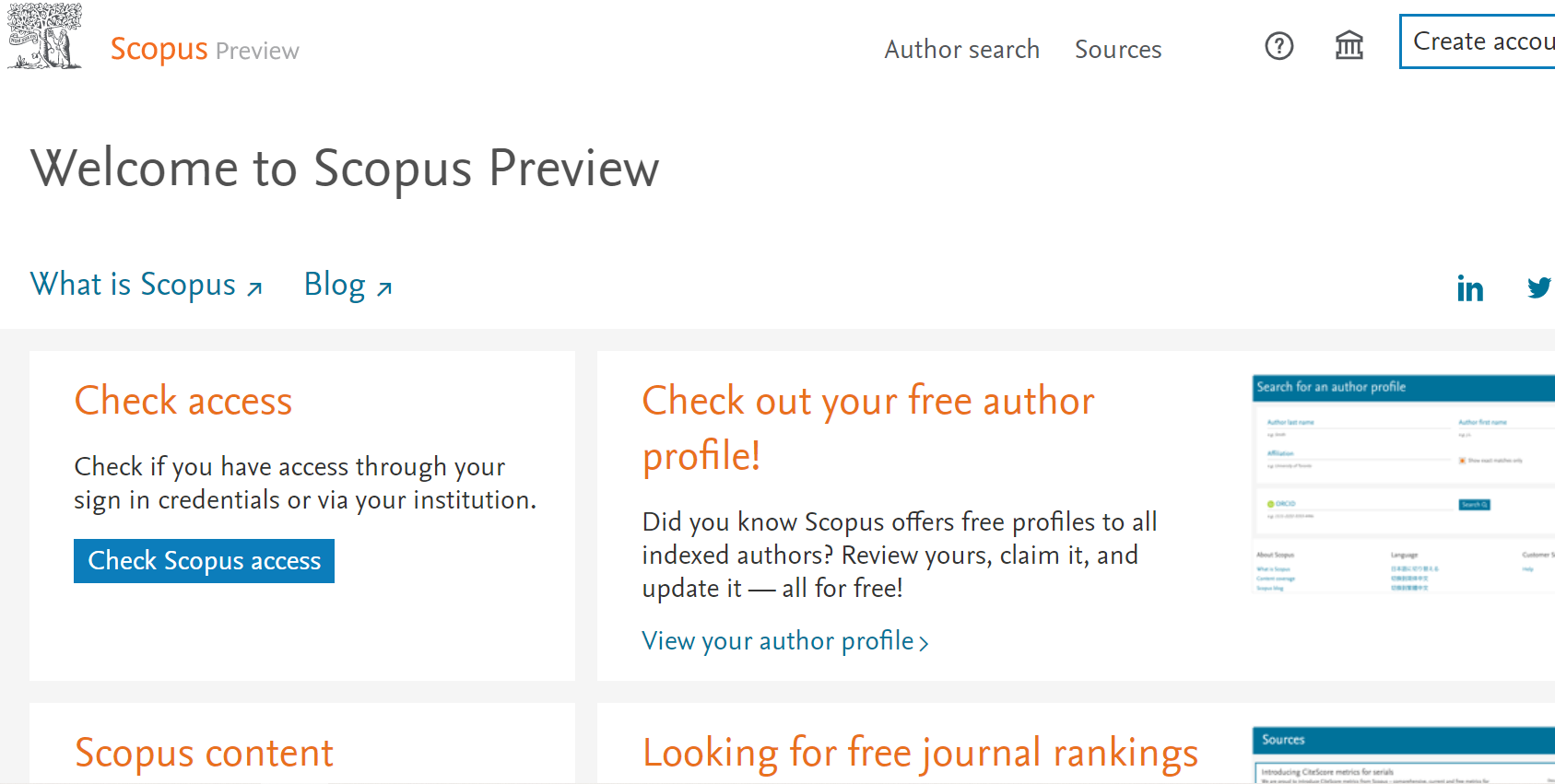The width and height of the screenshot is (1555, 784).
Task: Go to the Sources menu item
Action: (x=1117, y=49)
